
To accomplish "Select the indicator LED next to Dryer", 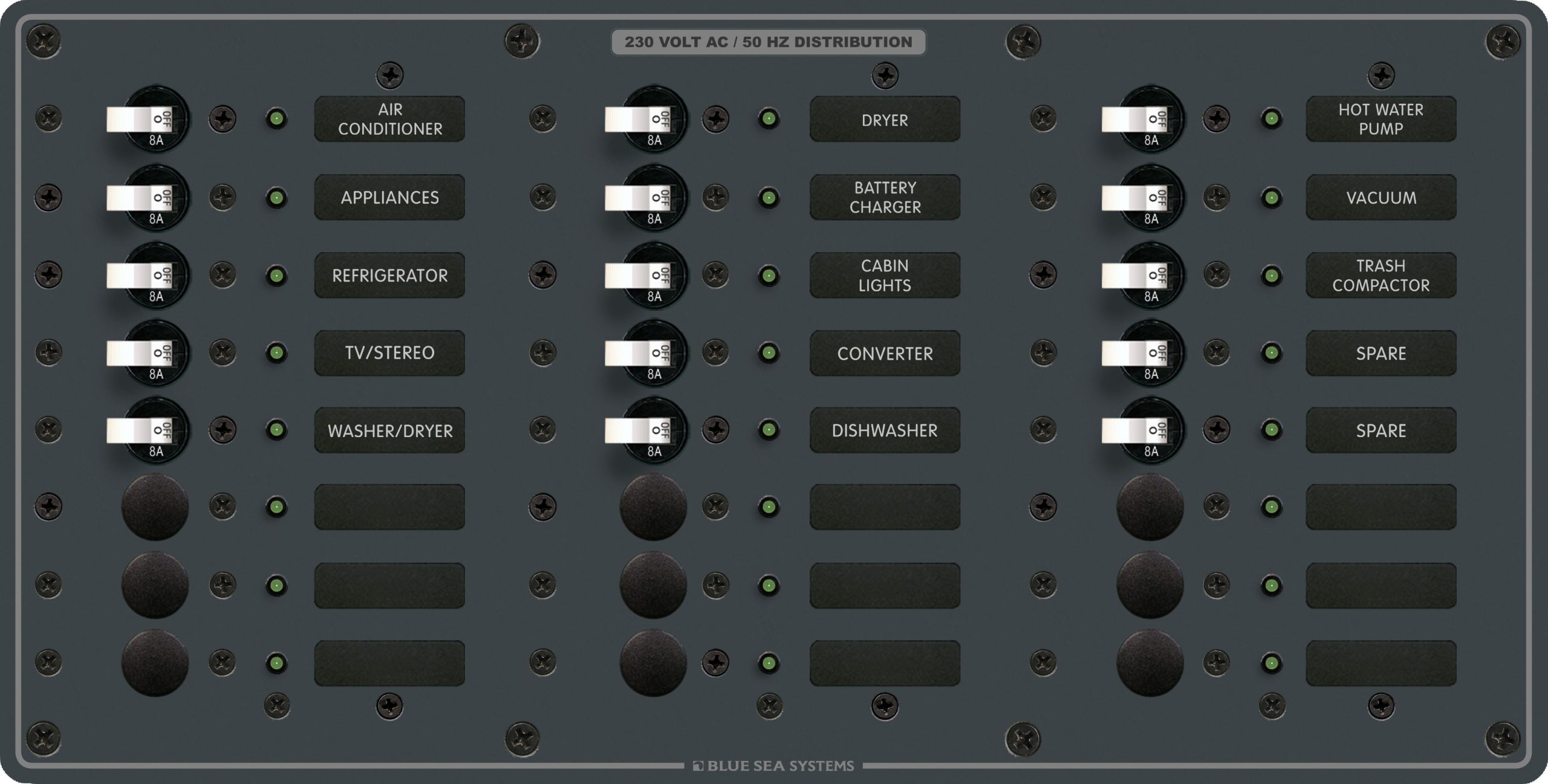I will 769,118.
